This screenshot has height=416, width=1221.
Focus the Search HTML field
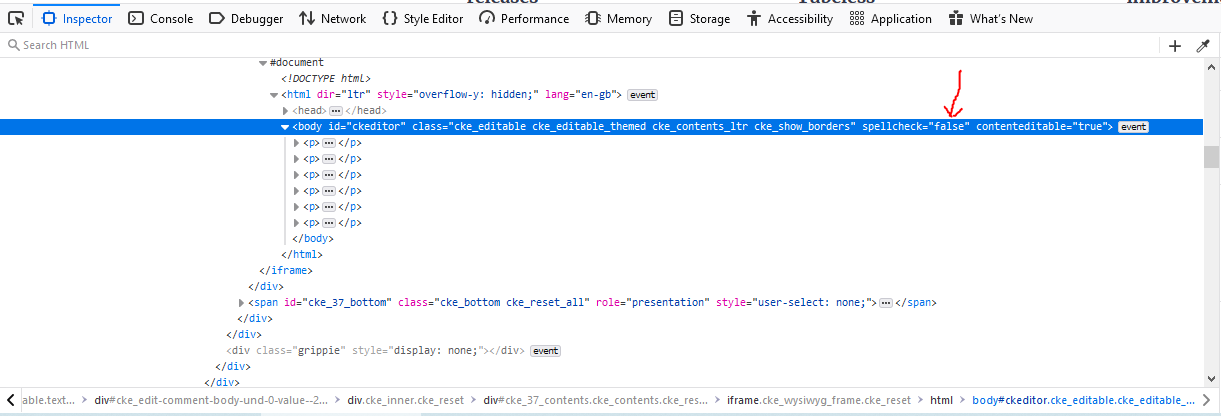(580, 45)
